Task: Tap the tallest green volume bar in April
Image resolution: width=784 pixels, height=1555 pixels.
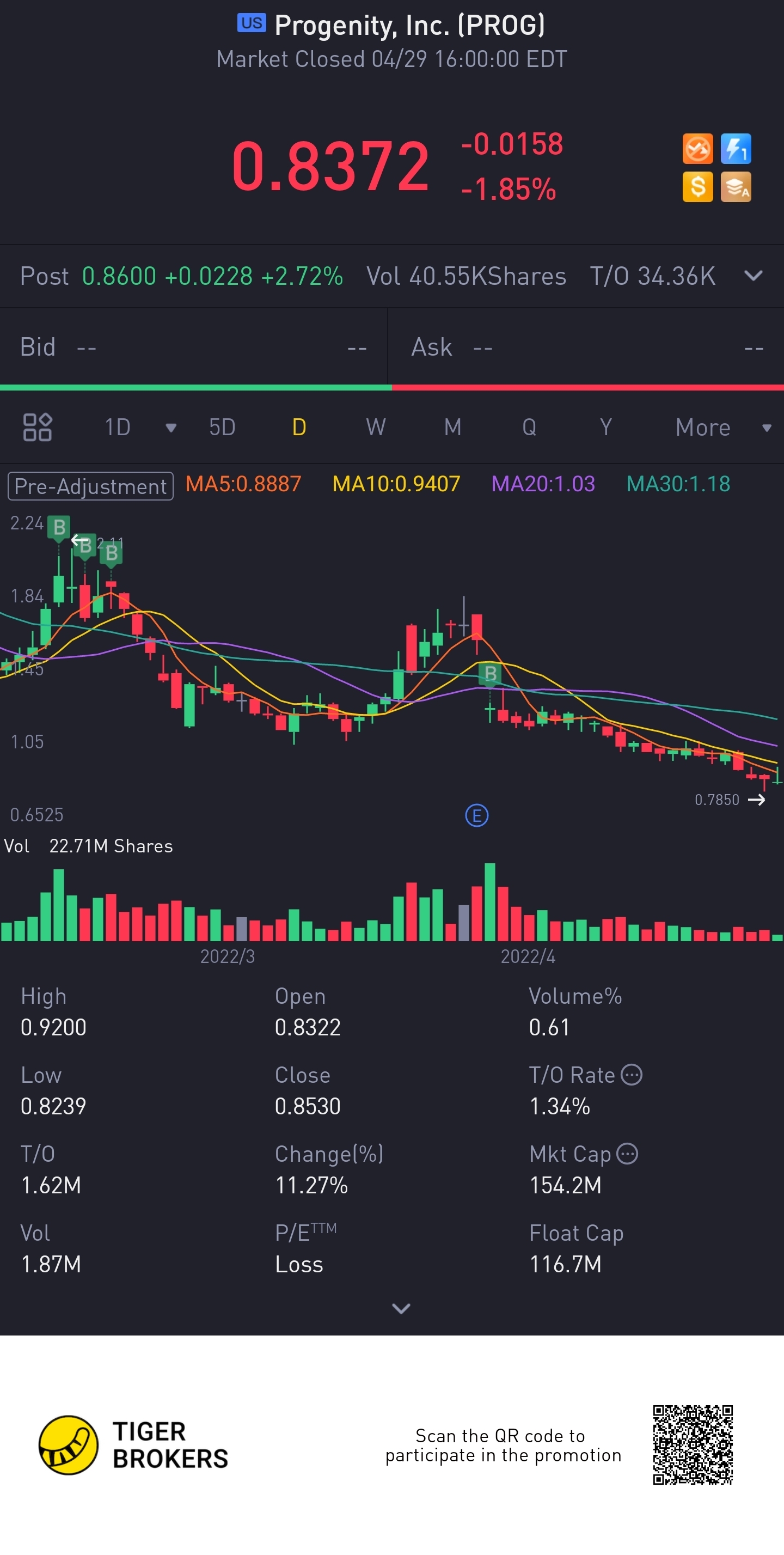Action: point(489,902)
